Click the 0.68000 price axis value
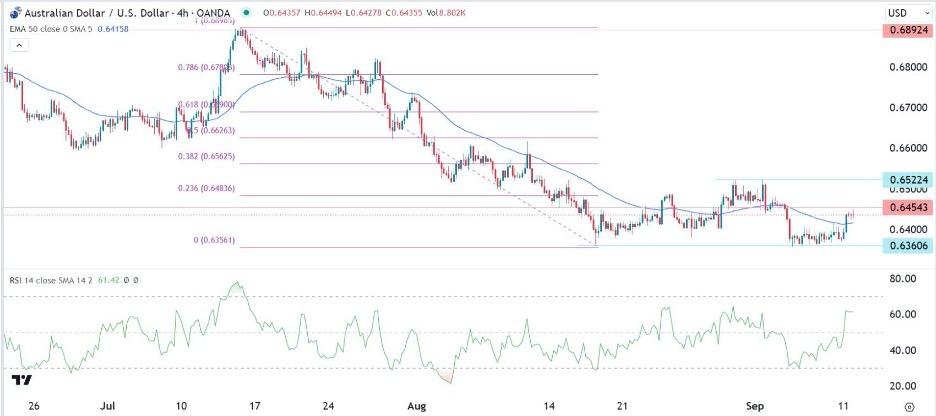Viewport: 936px width, 416px height. point(909,67)
